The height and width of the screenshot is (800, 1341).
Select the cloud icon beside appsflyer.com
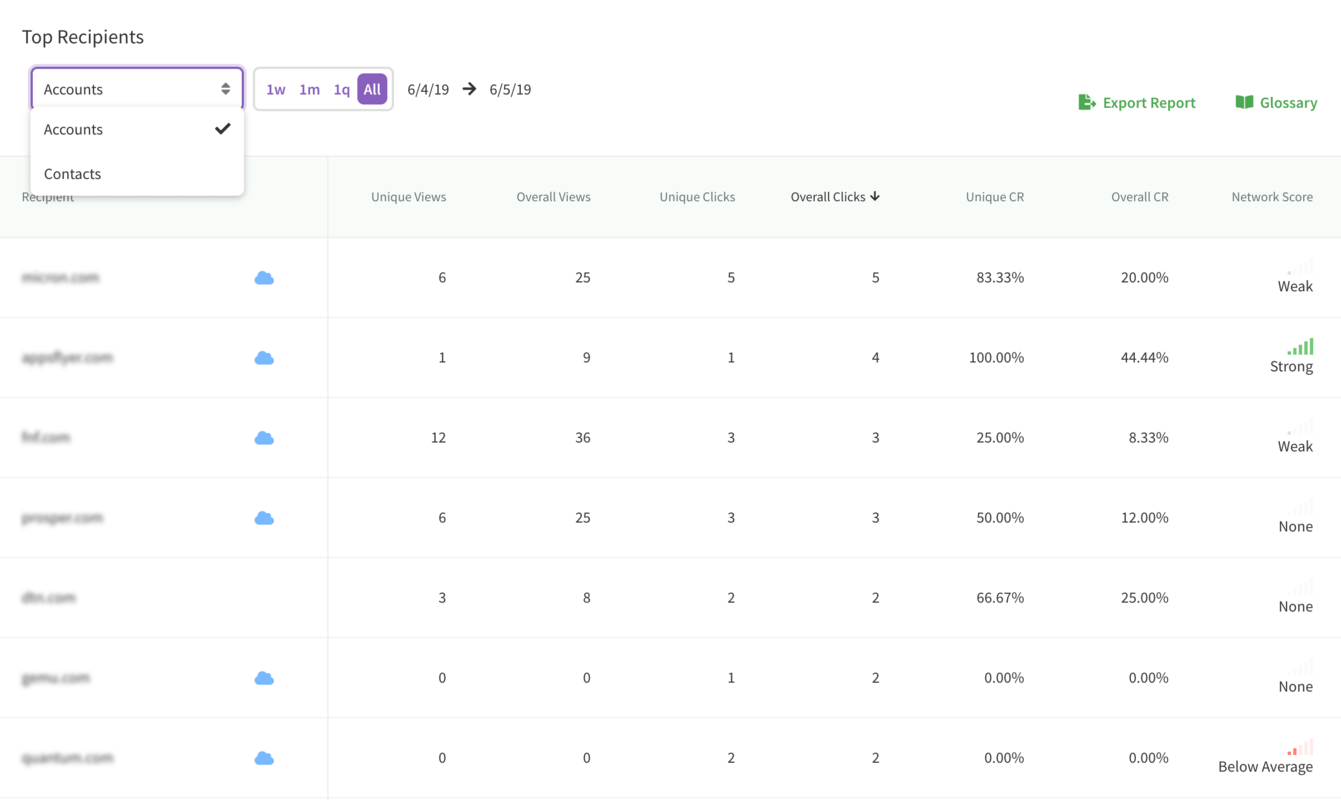[x=264, y=357]
